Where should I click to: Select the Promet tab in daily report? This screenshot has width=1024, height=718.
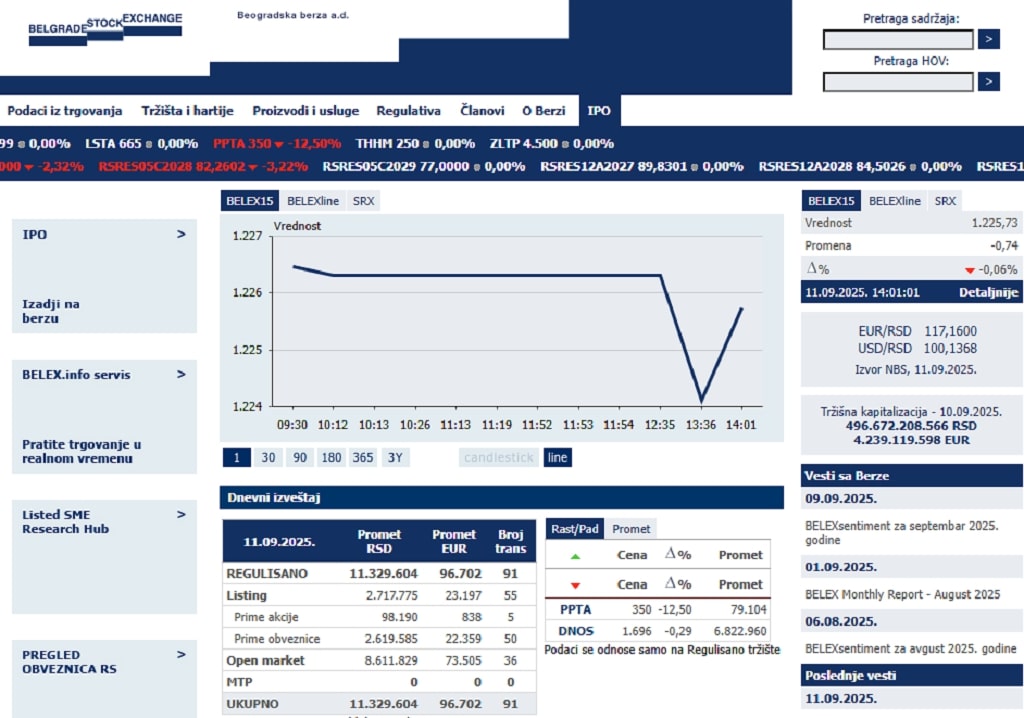point(631,529)
